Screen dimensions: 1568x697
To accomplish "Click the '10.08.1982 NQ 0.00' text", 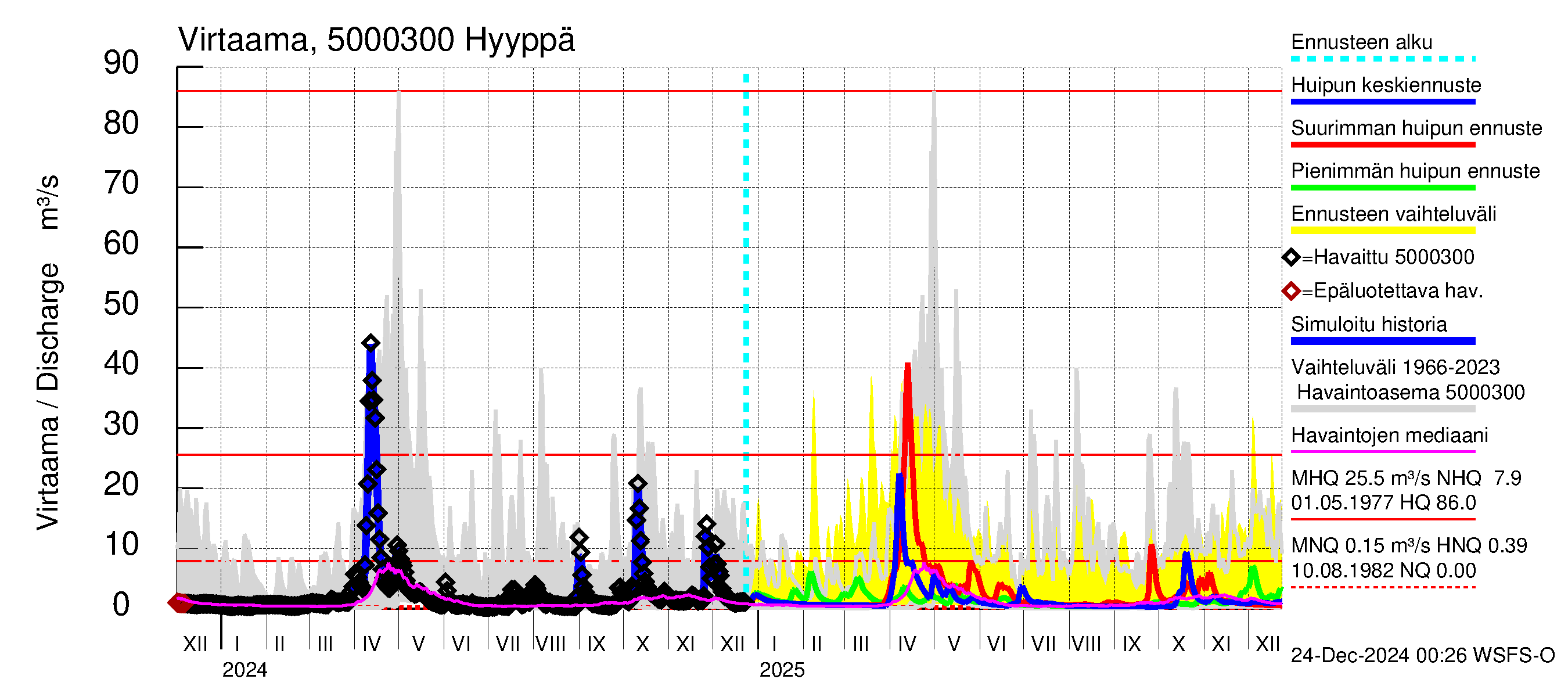I will click(1383, 571).
